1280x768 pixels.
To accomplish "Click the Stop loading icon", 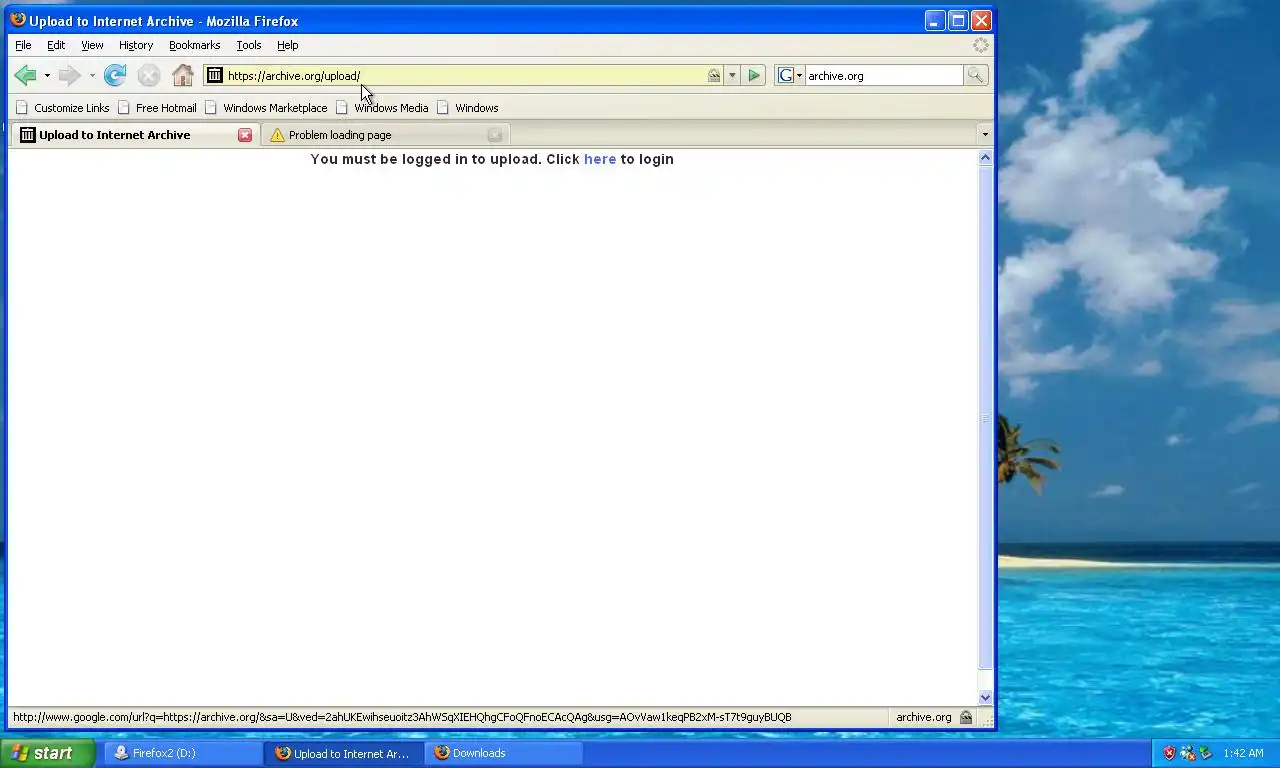I will click(148, 75).
